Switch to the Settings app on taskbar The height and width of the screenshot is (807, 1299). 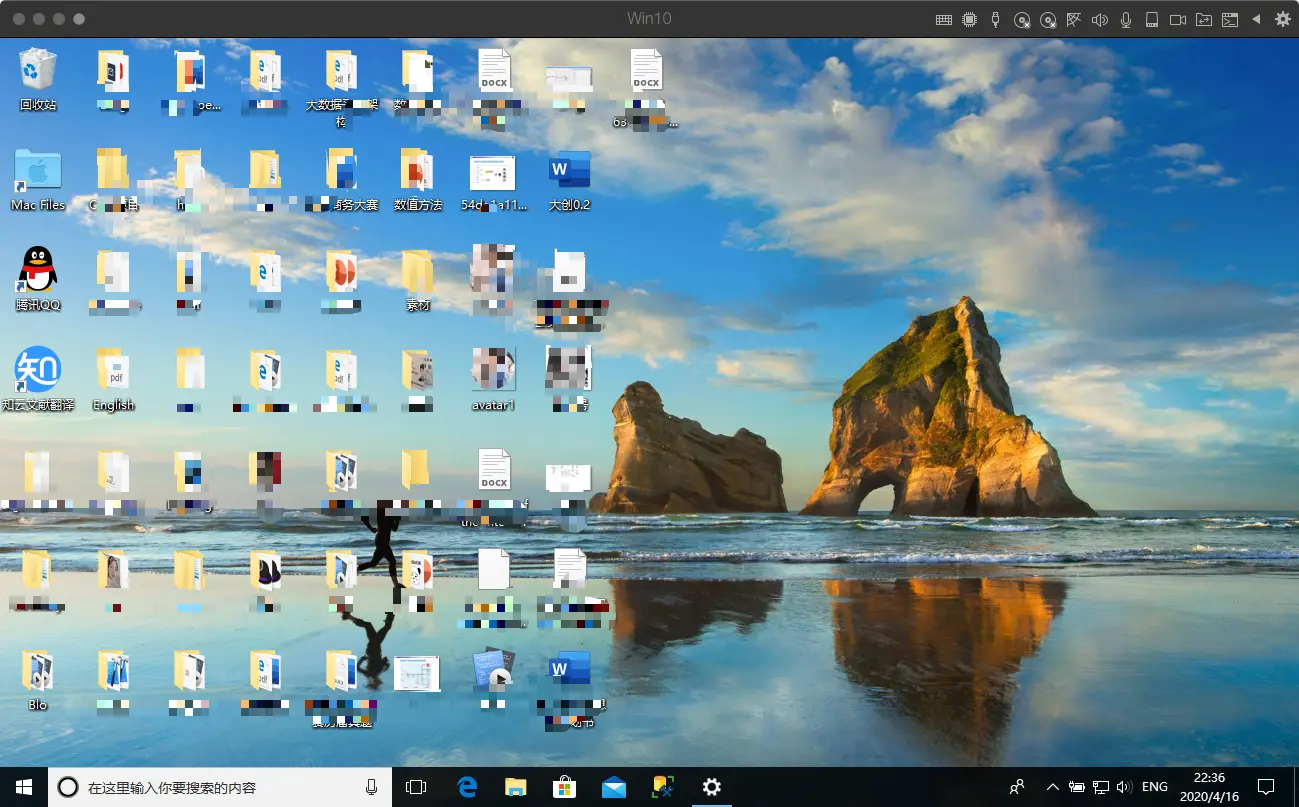(712, 787)
